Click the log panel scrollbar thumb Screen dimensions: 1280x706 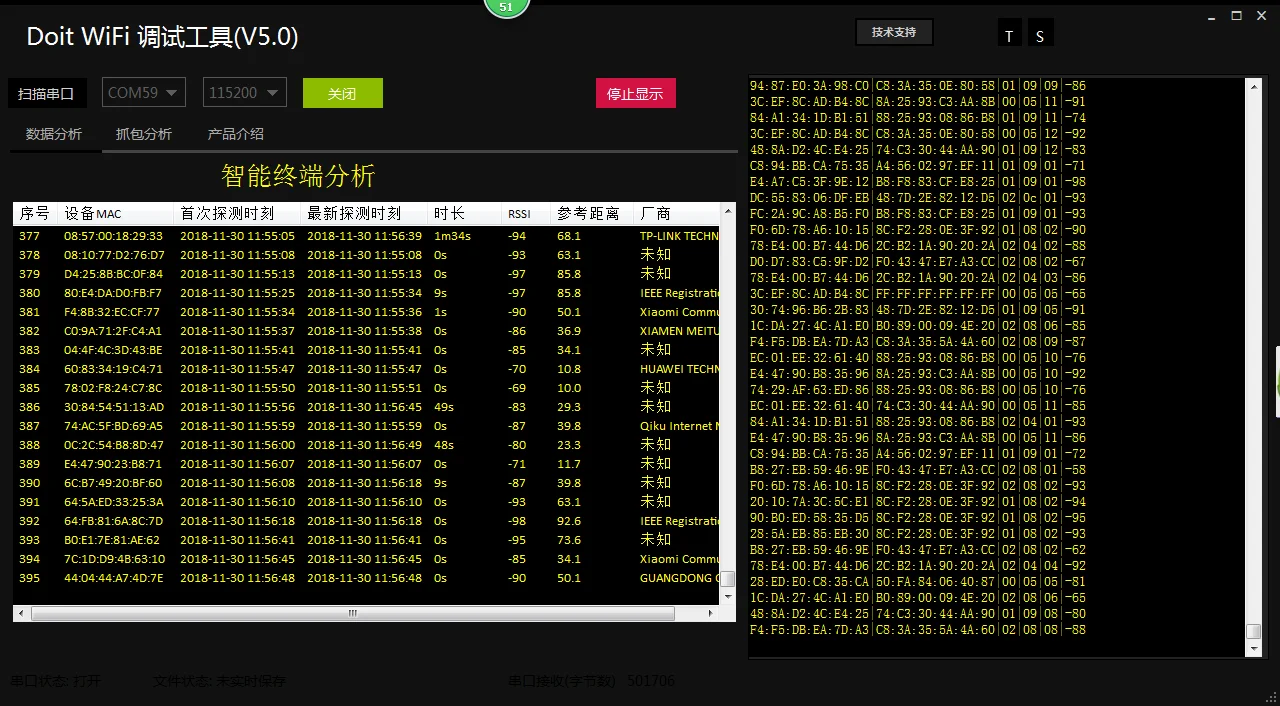(x=1254, y=631)
